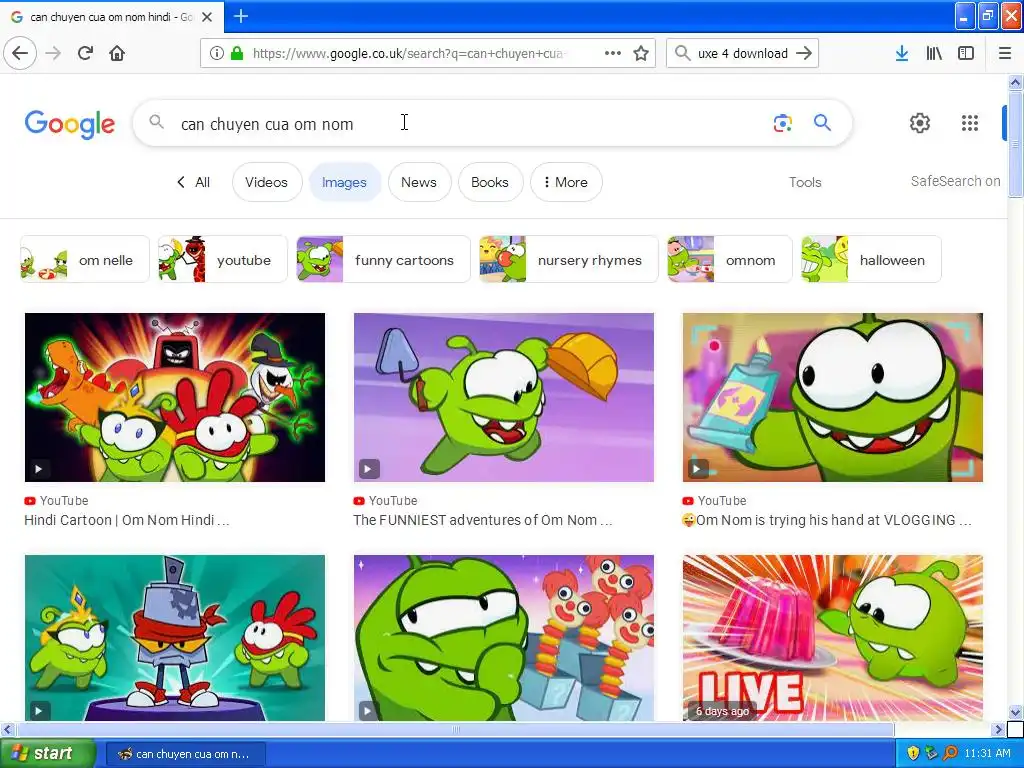
Task: Click the horizontal scrollbar right arrow
Action: [x=998, y=729]
